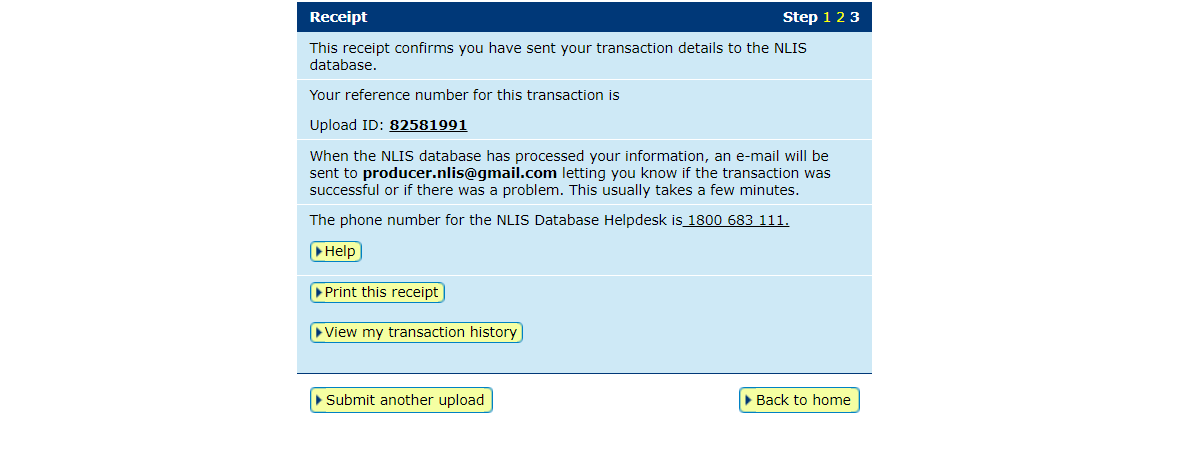The height and width of the screenshot is (449, 1189).
Task: Click the Receipt header title
Action: [x=338, y=17]
